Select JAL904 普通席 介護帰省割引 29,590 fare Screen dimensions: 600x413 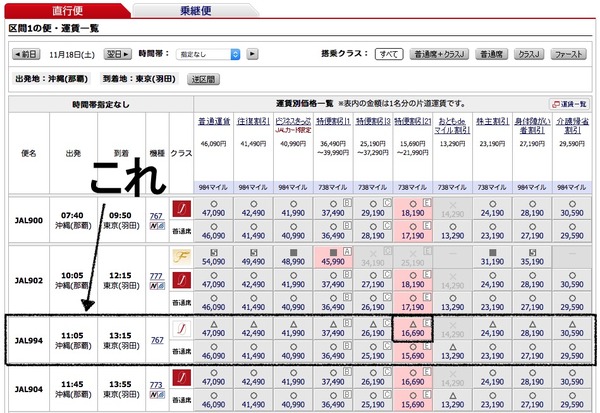point(572,400)
